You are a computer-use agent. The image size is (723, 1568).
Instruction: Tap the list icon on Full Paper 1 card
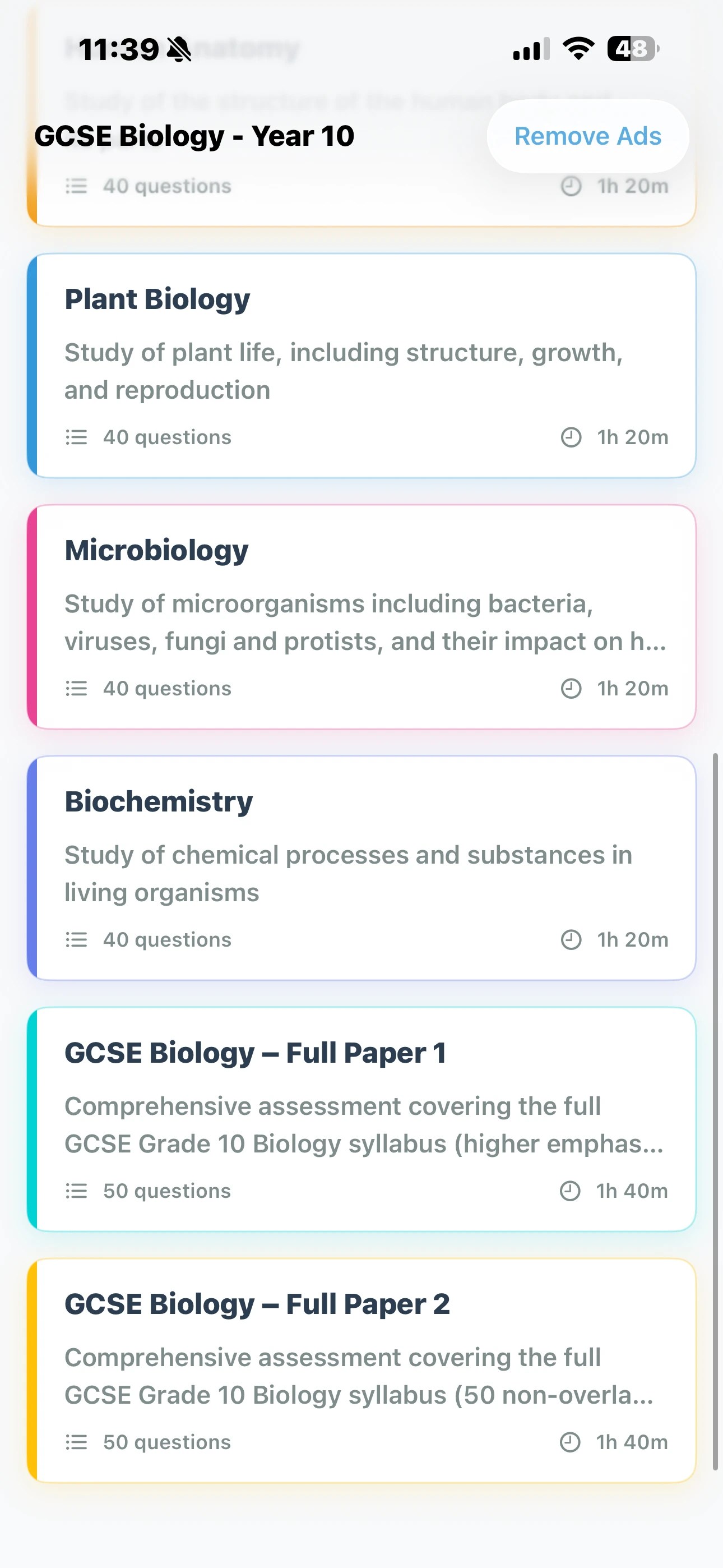[76, 1191]
